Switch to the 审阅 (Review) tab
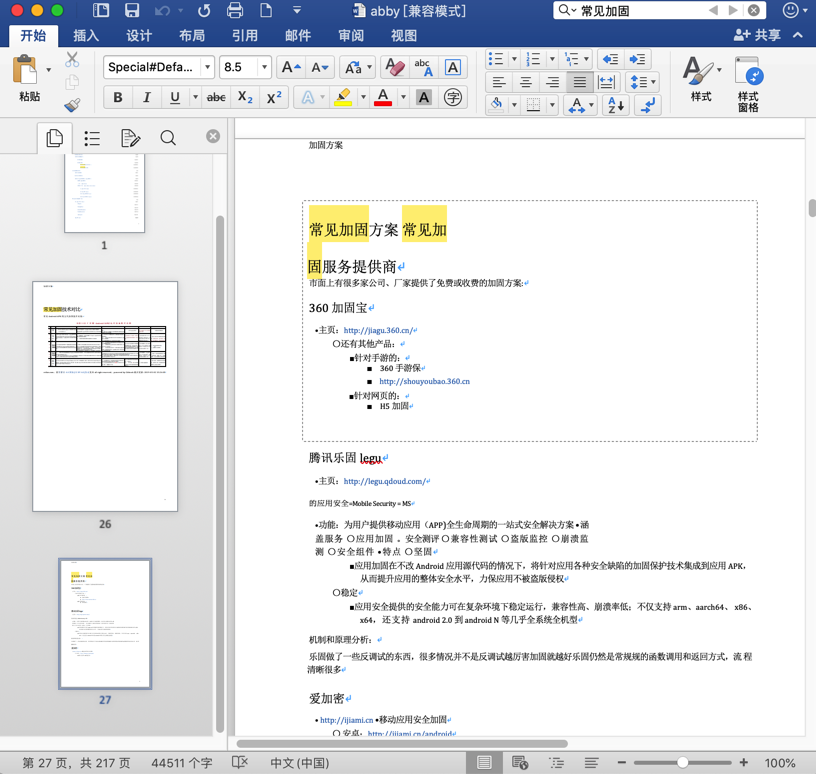The image size is (816, 774). pyautogui.click(x=351, y=35)
